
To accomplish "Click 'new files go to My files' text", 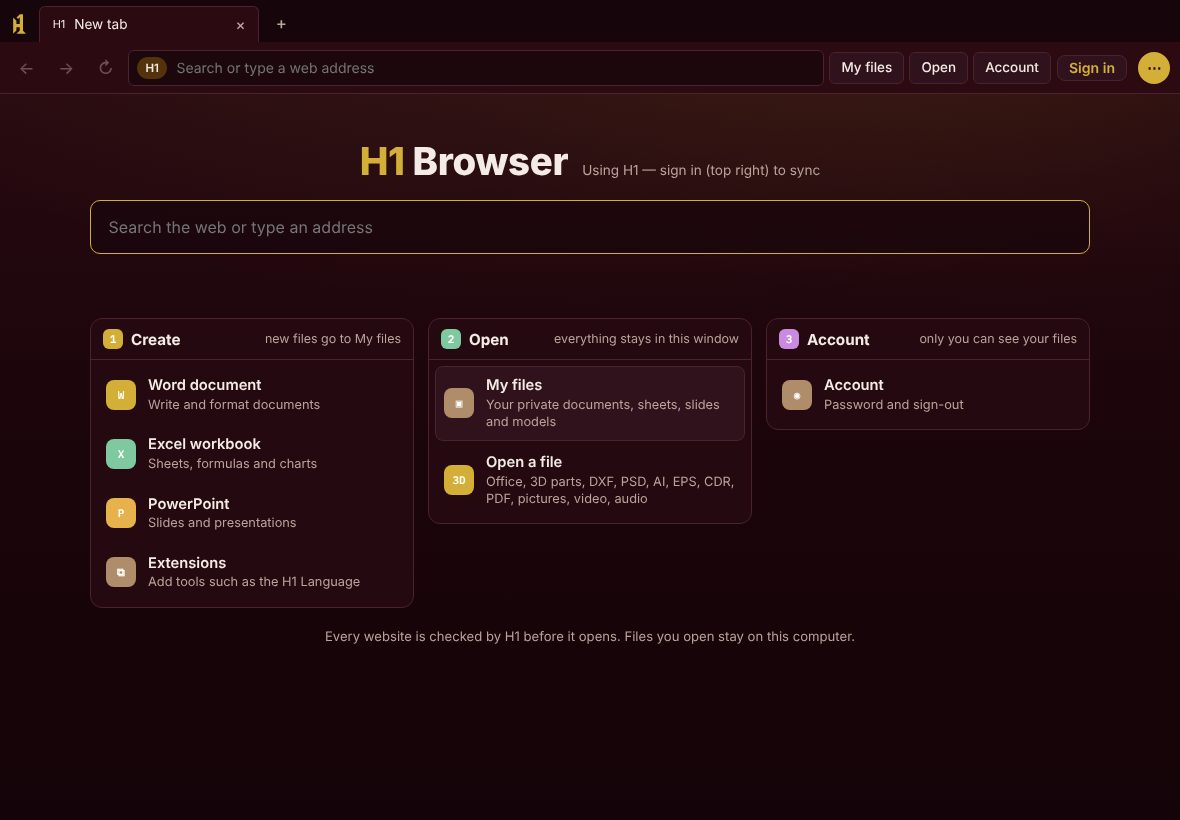I will tap(333, 339).
